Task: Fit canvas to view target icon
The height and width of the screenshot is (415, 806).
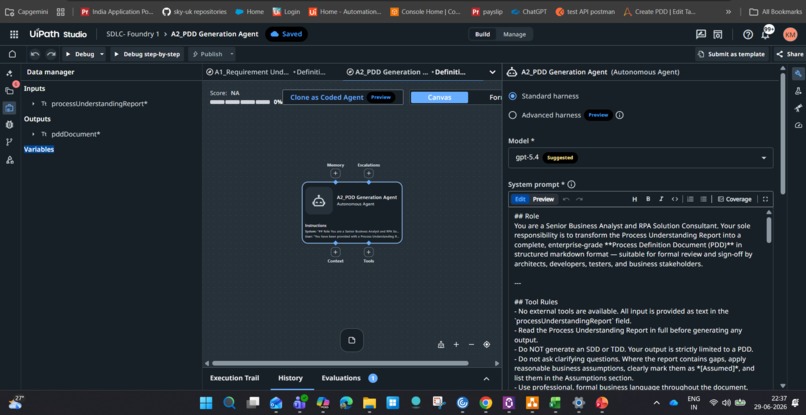Action: [x=486, y=345]
